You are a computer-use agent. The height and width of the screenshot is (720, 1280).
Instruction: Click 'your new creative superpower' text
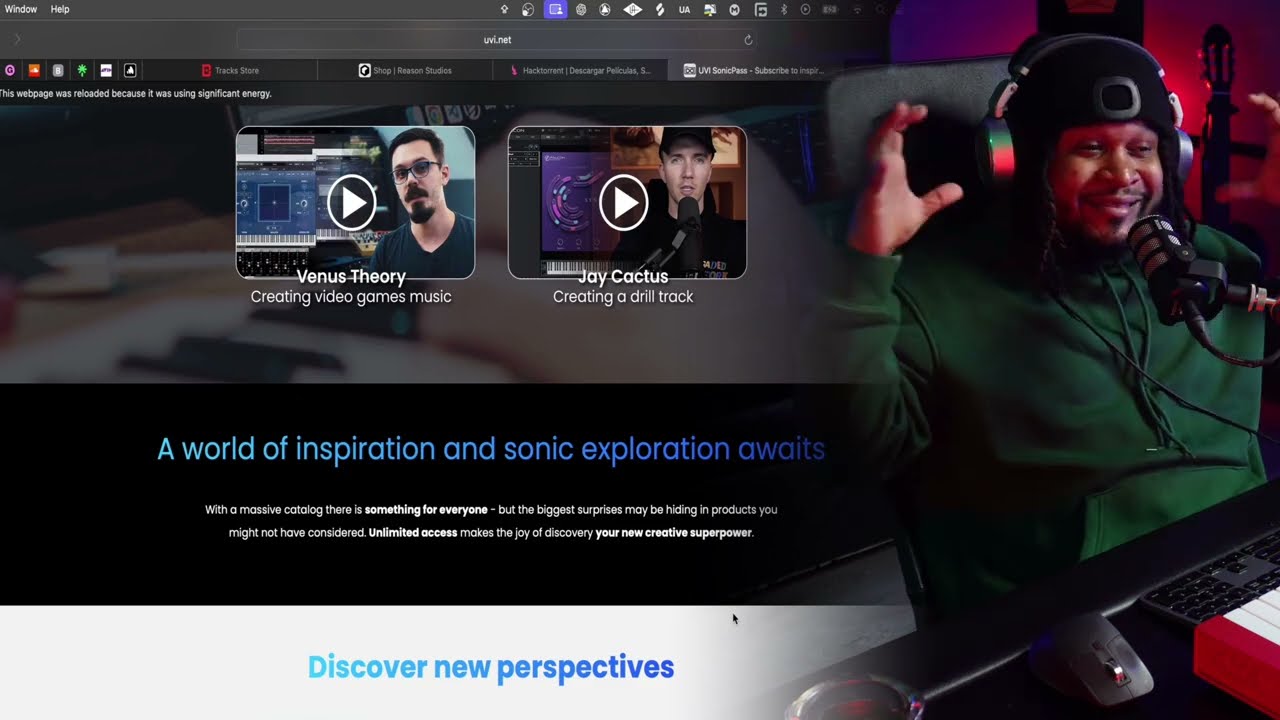[673, 533]
